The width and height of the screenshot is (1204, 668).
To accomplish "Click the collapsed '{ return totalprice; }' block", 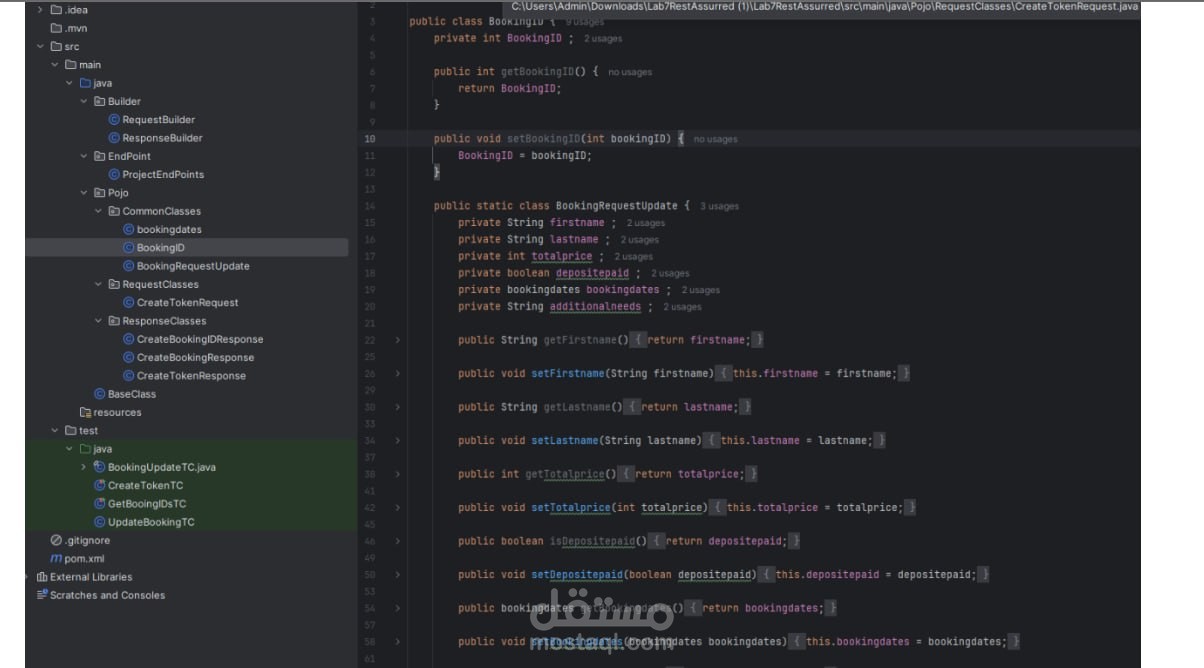I will point(689,474).
